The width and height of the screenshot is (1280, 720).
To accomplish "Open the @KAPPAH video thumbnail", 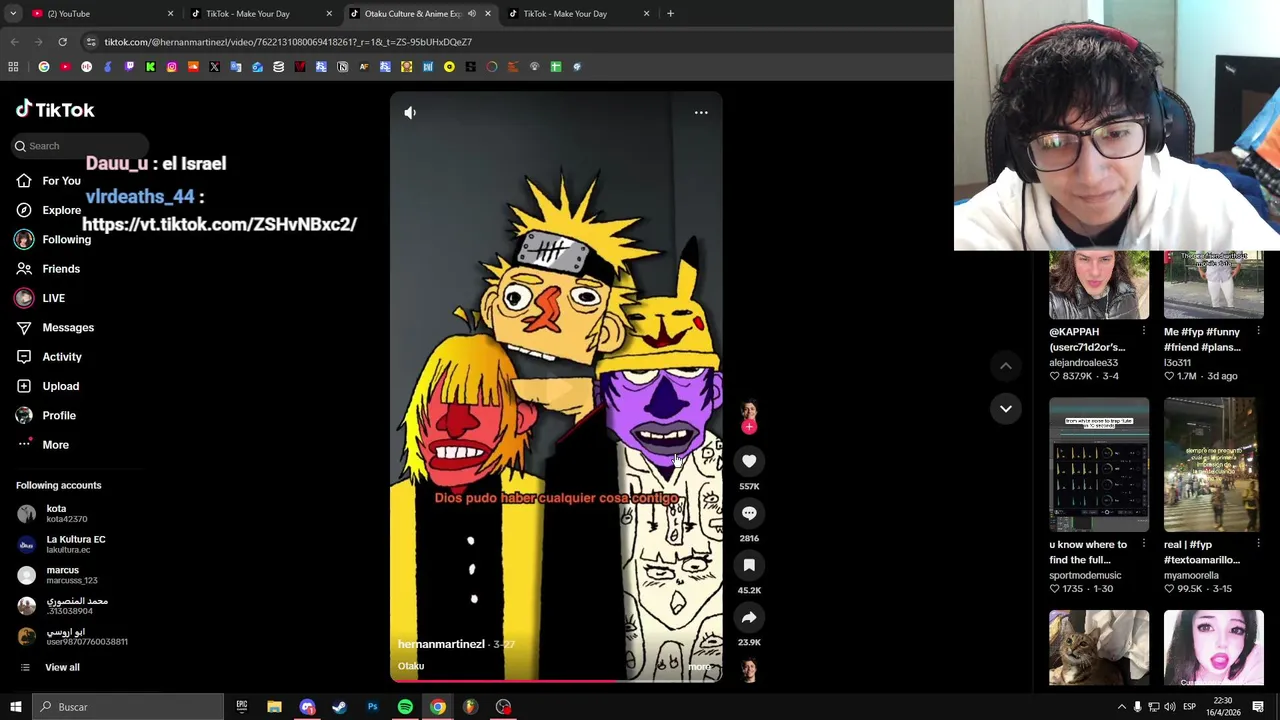I will point(1099,285).
